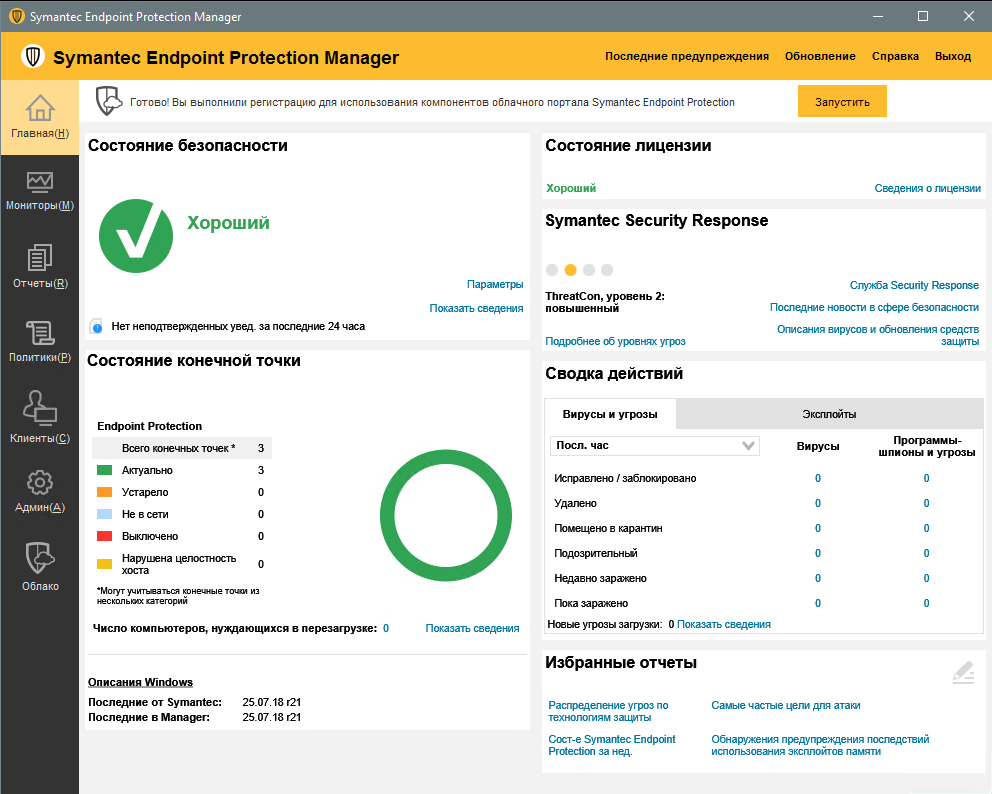Image resolution: width=992 pixels, height=794 pixels.
Task: Select the Клиенты clients sidebar icon
Action: coord(39,407)
